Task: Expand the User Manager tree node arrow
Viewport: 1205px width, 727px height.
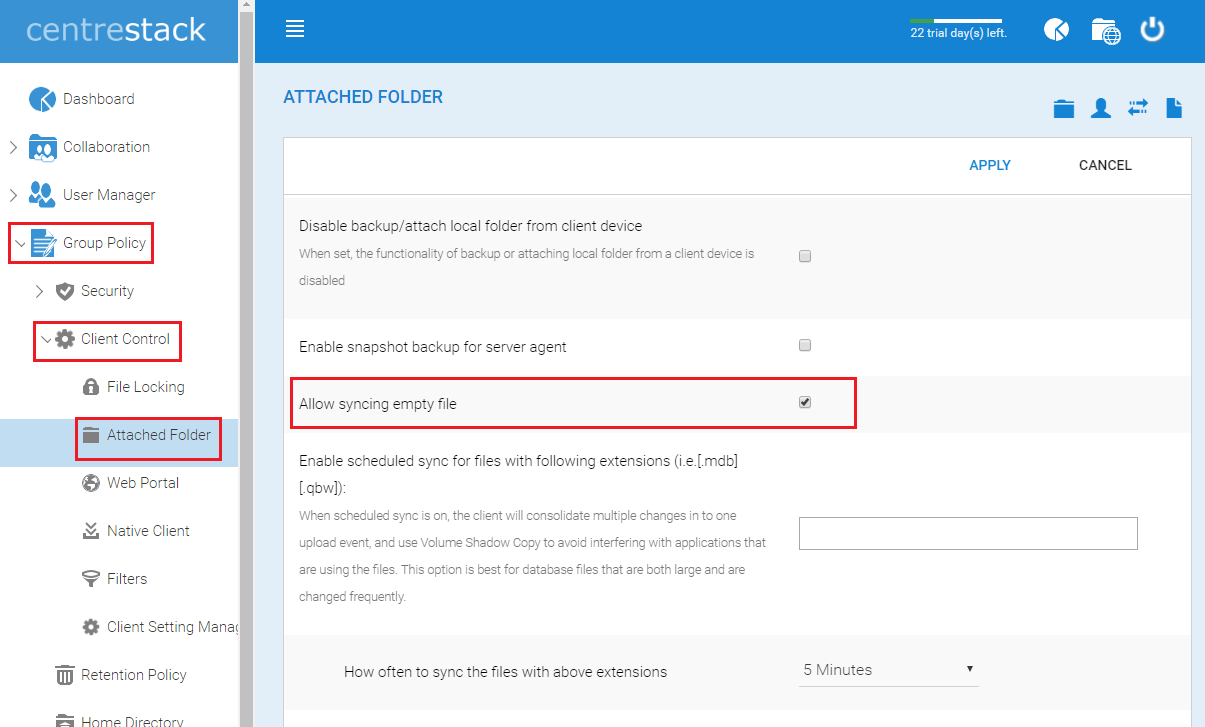Action: pyautogui.click(x=13, y=195)
